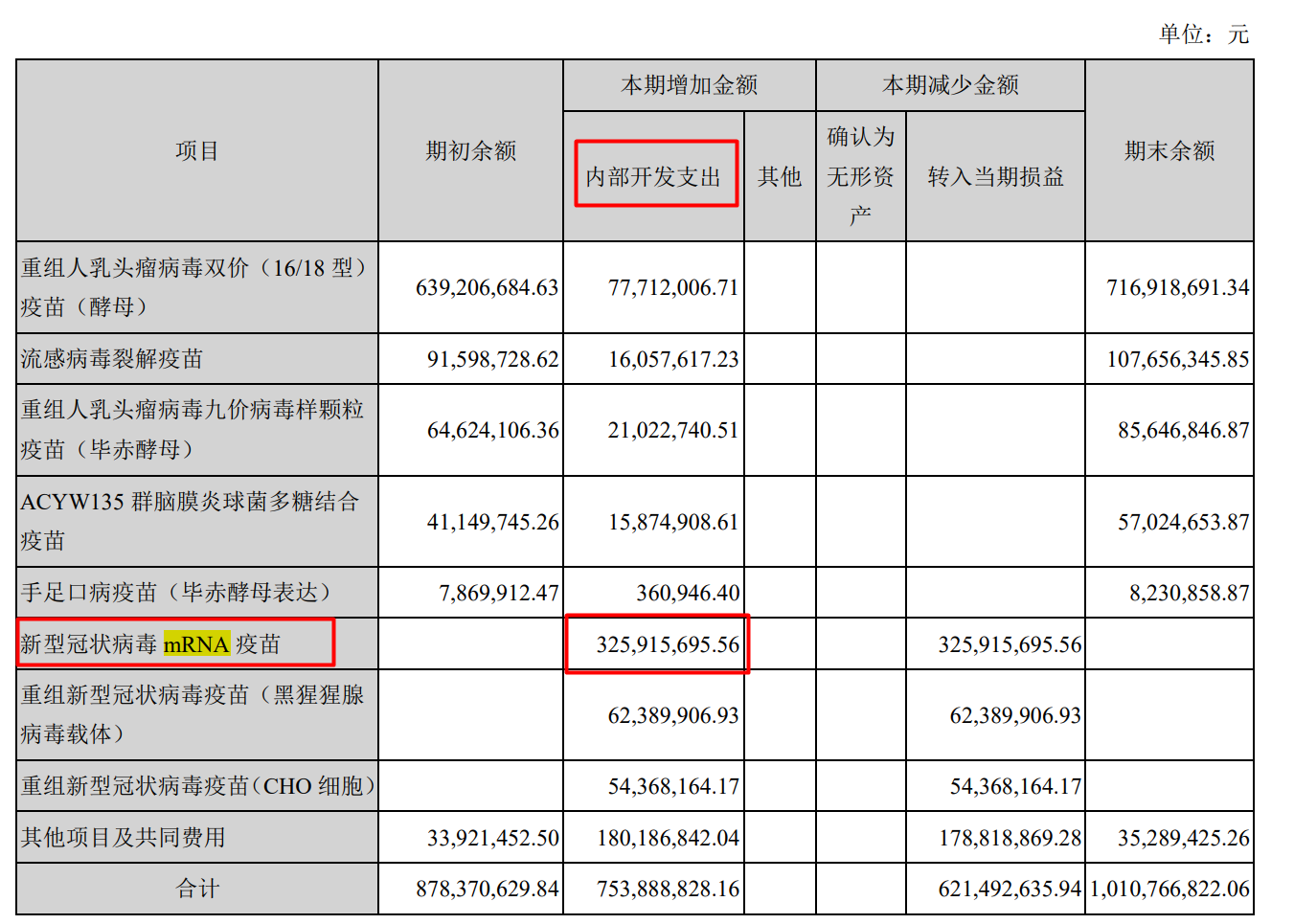Select the value 64,624,106.36
This screenshot has height=924, width=1294.
click(x=492, y=430)
